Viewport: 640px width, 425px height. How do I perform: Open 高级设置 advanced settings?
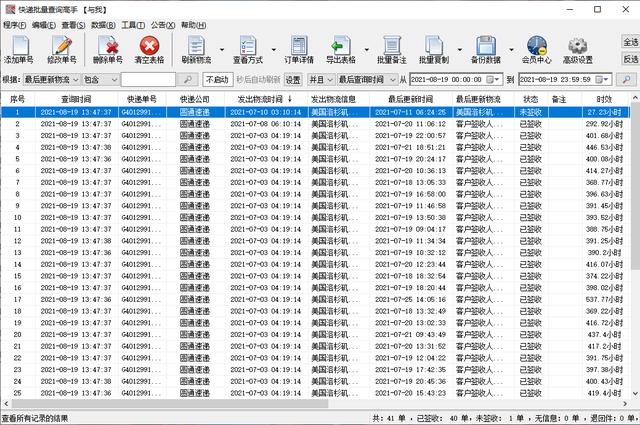(578, 50)
